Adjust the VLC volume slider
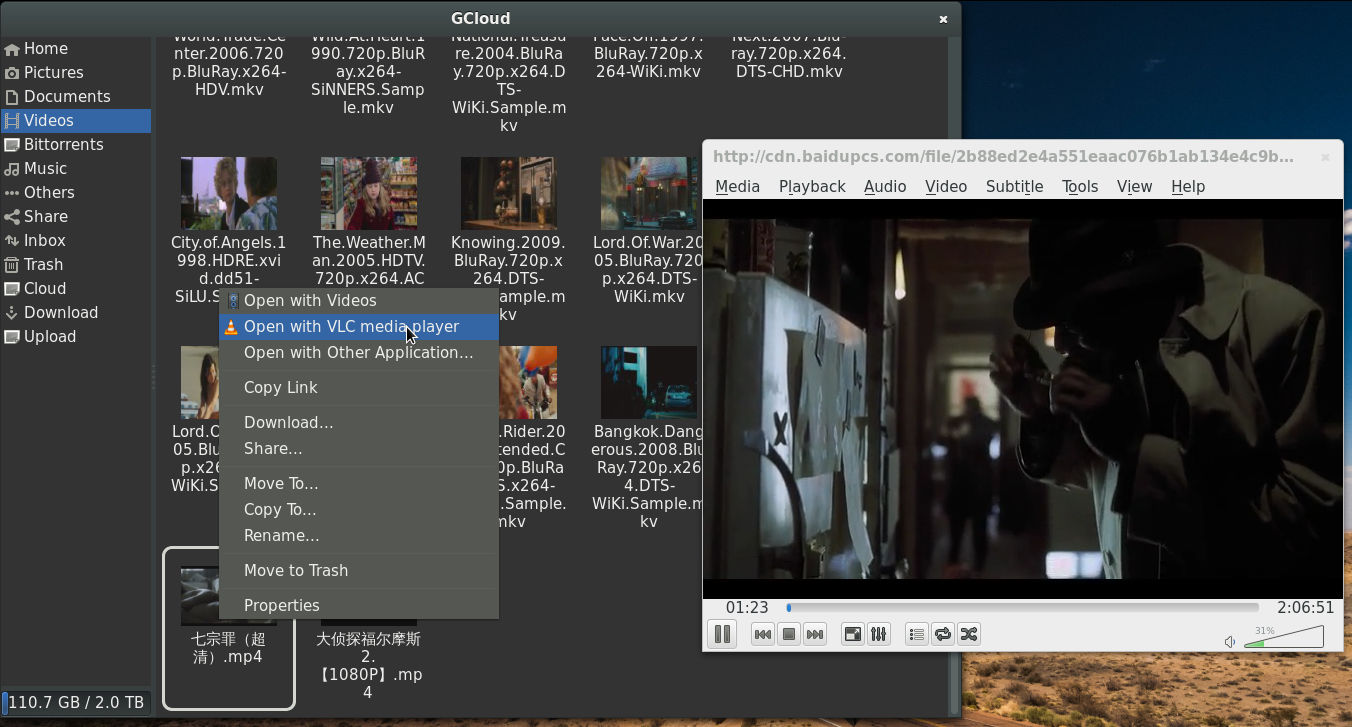The image size is (1352, 727). pyautogui.click(x=1284, y=637)
